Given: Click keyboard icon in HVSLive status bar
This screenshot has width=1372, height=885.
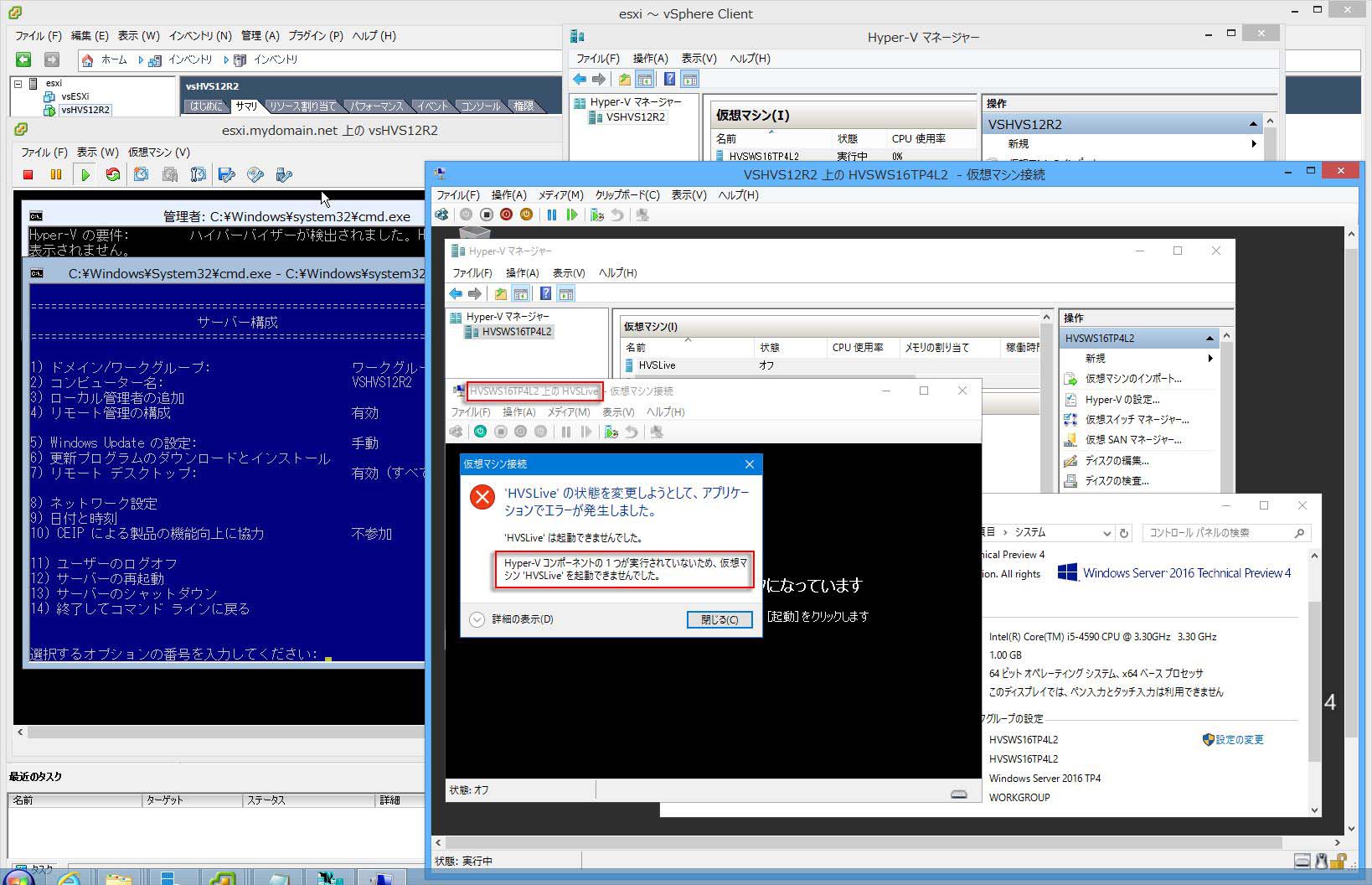Looking at the screenshot, I should [959, 794].
